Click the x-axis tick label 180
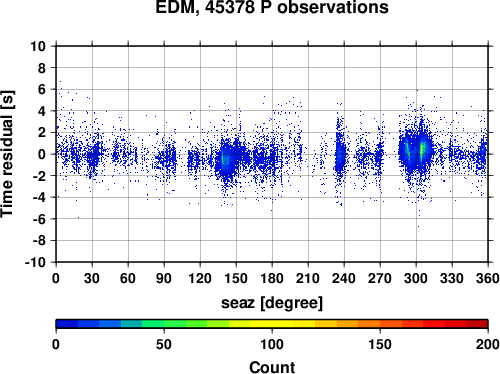This screenshot has height=374, width=500. pyautogui.click(x=272, y=278)
